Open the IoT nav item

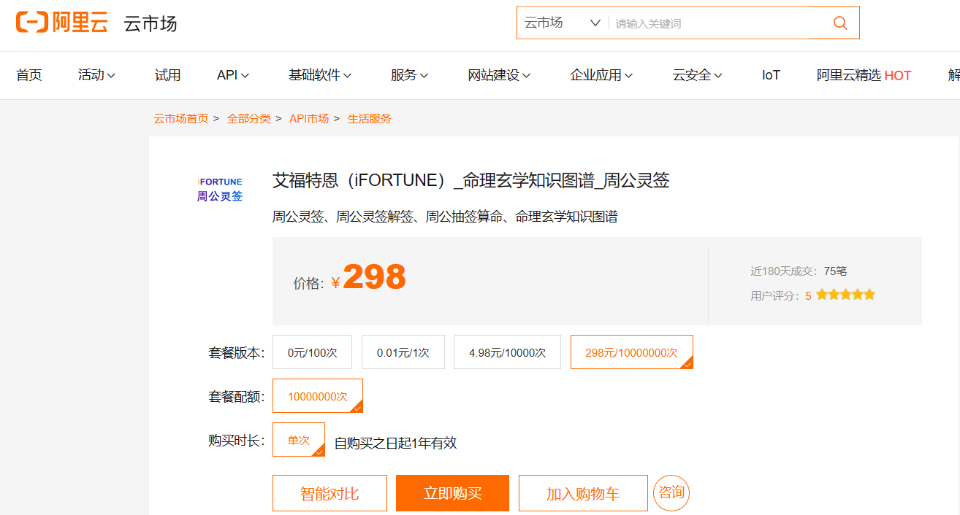coord(771,75)
